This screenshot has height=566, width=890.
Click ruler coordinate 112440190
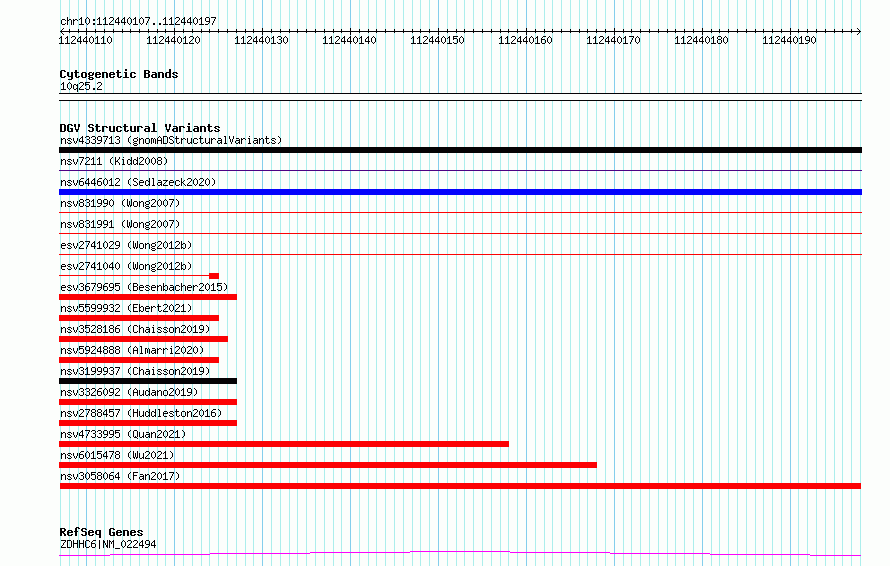pos(790,40)
